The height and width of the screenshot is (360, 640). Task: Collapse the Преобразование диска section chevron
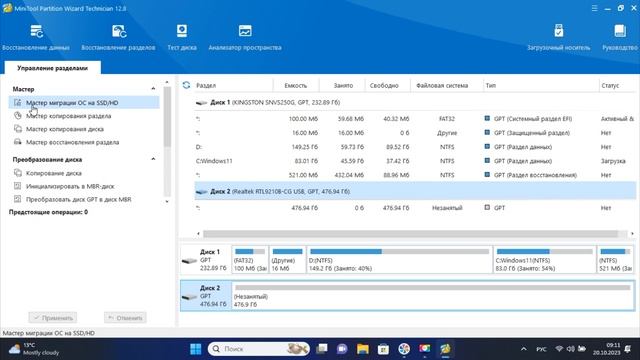click(x=153, y=159)
